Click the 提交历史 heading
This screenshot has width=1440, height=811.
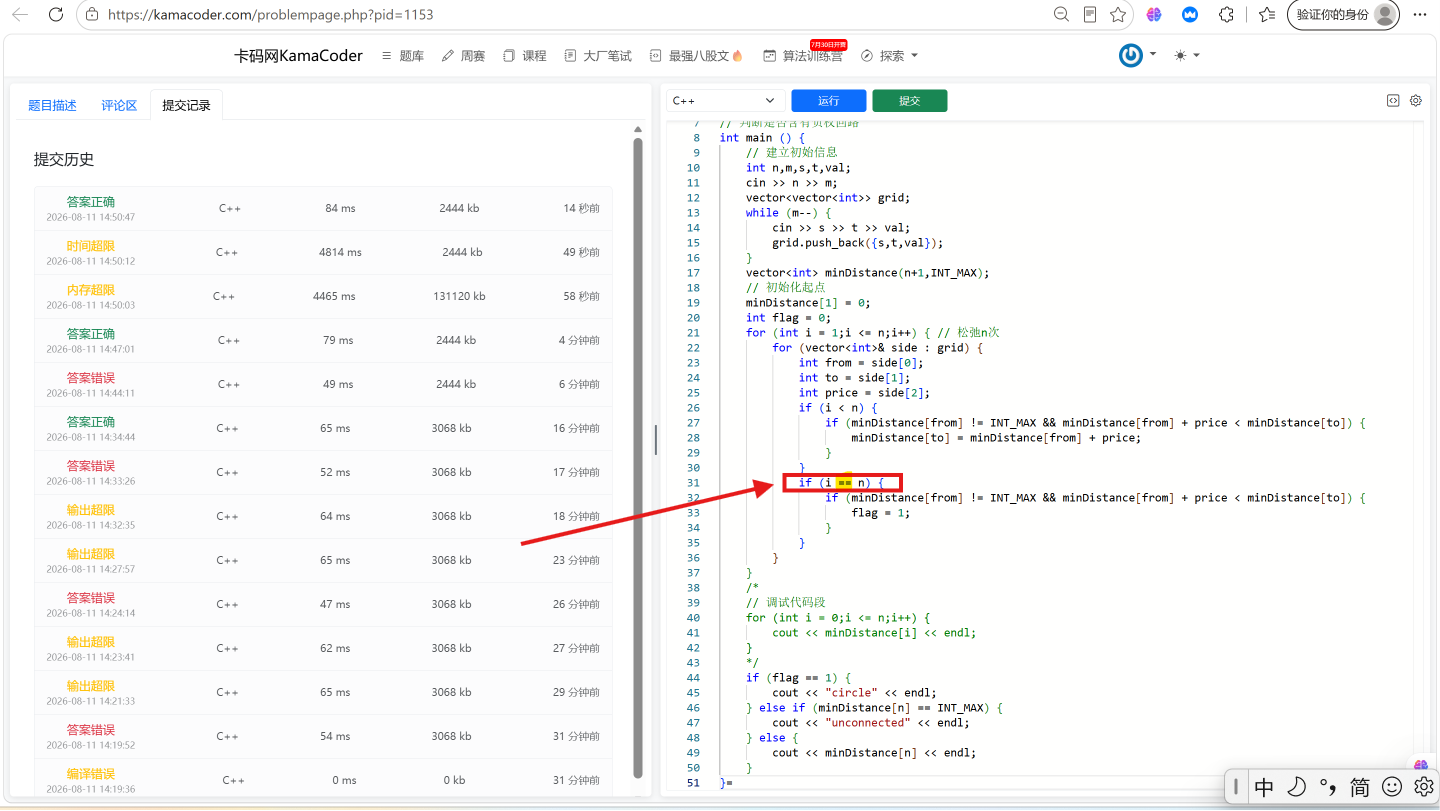click(64, 160)
